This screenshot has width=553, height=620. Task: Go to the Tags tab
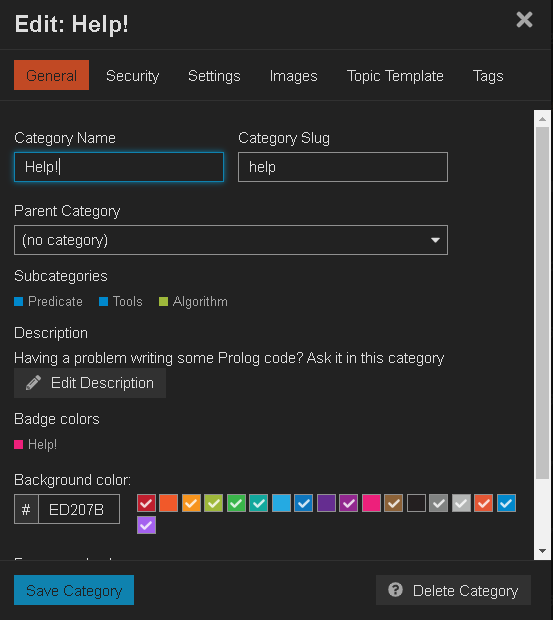[488, 76]
